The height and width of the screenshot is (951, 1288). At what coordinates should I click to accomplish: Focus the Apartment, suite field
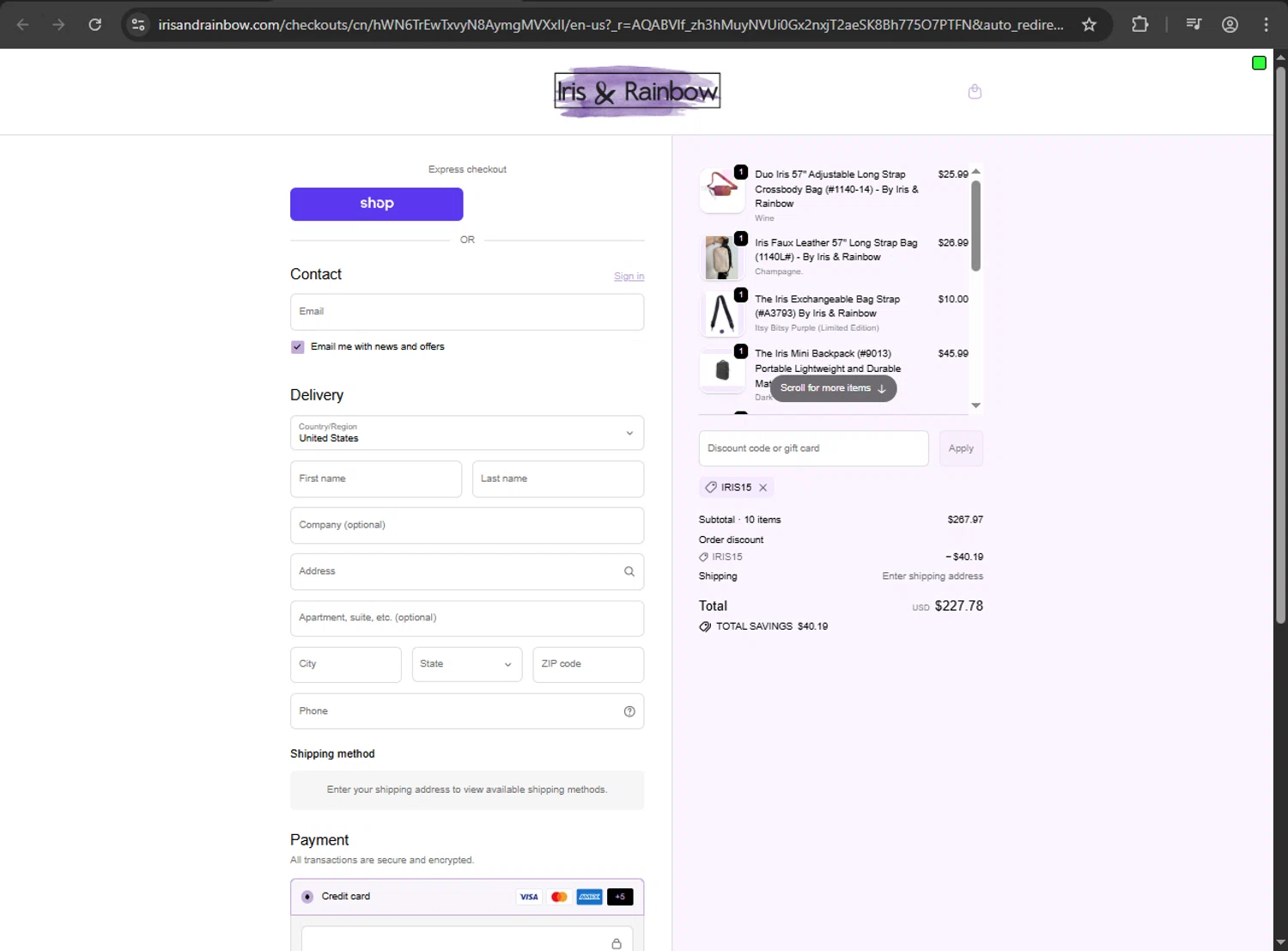(467, 618)
